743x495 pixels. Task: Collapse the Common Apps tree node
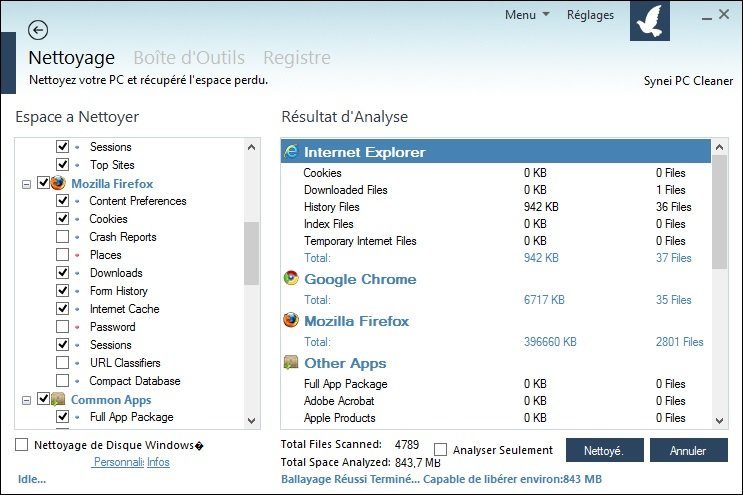coord(27,400)
